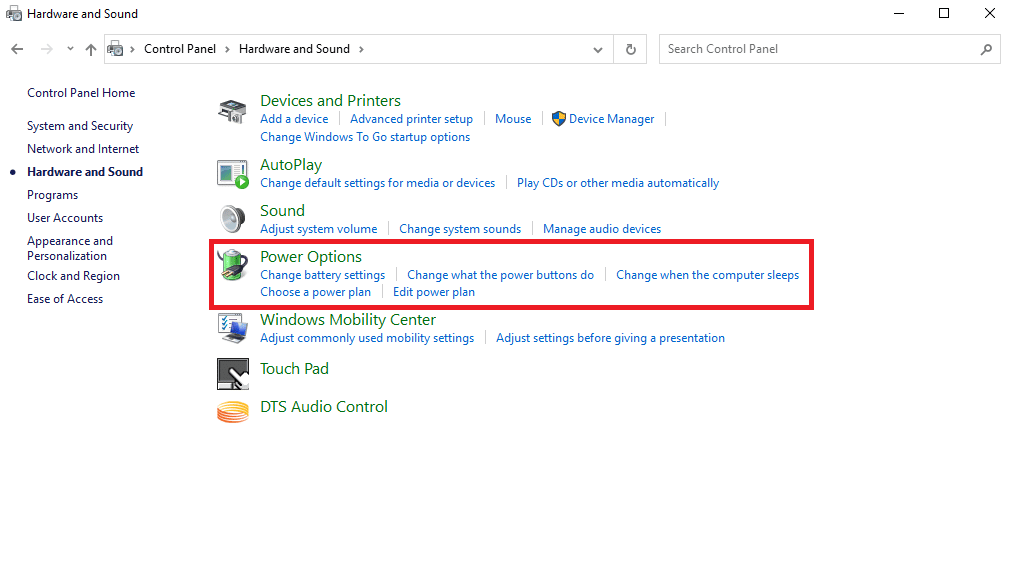Open Advanced printer setup

(x=412, y=119)
